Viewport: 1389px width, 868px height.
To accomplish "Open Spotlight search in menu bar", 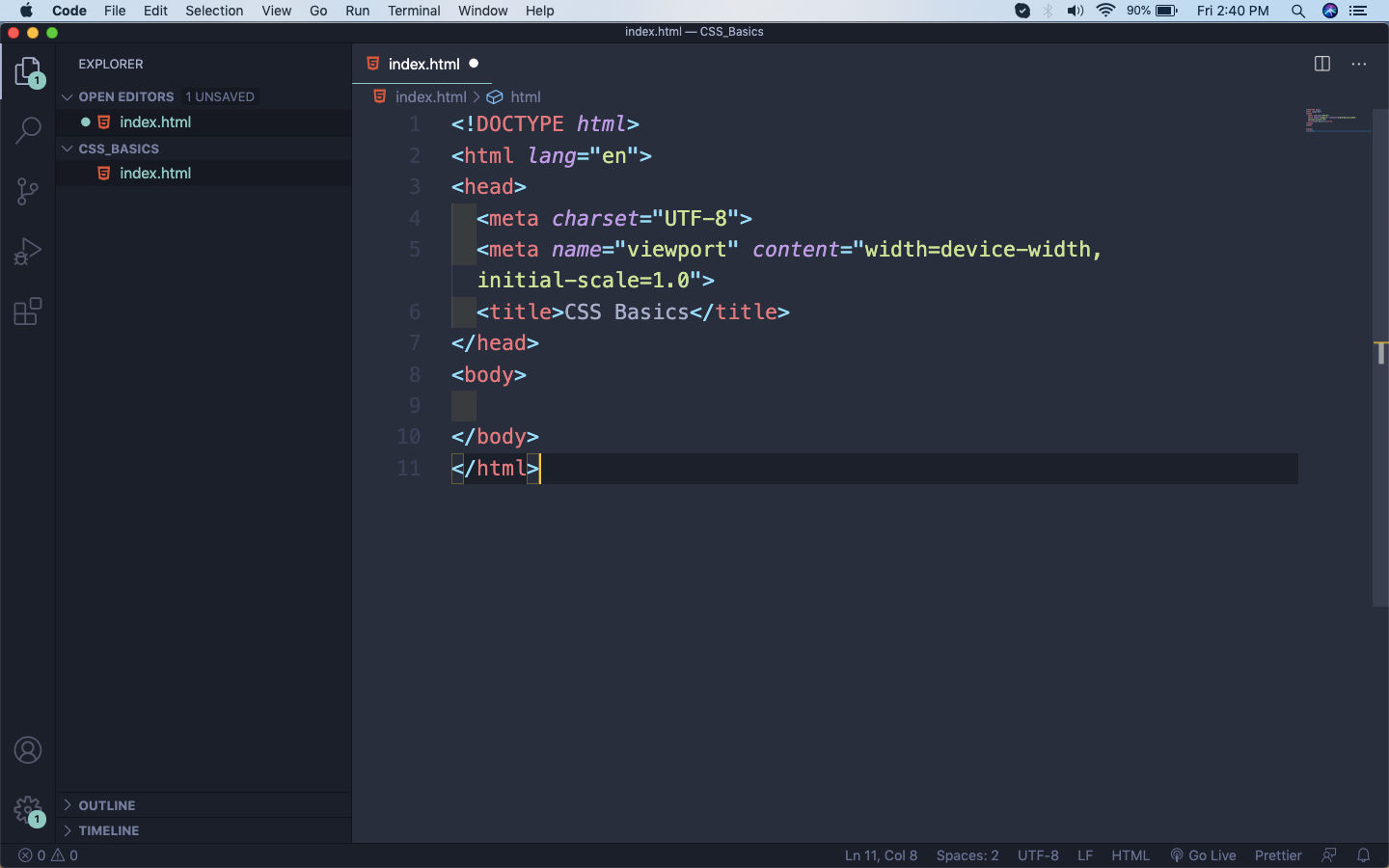I will click(1298, 11).
